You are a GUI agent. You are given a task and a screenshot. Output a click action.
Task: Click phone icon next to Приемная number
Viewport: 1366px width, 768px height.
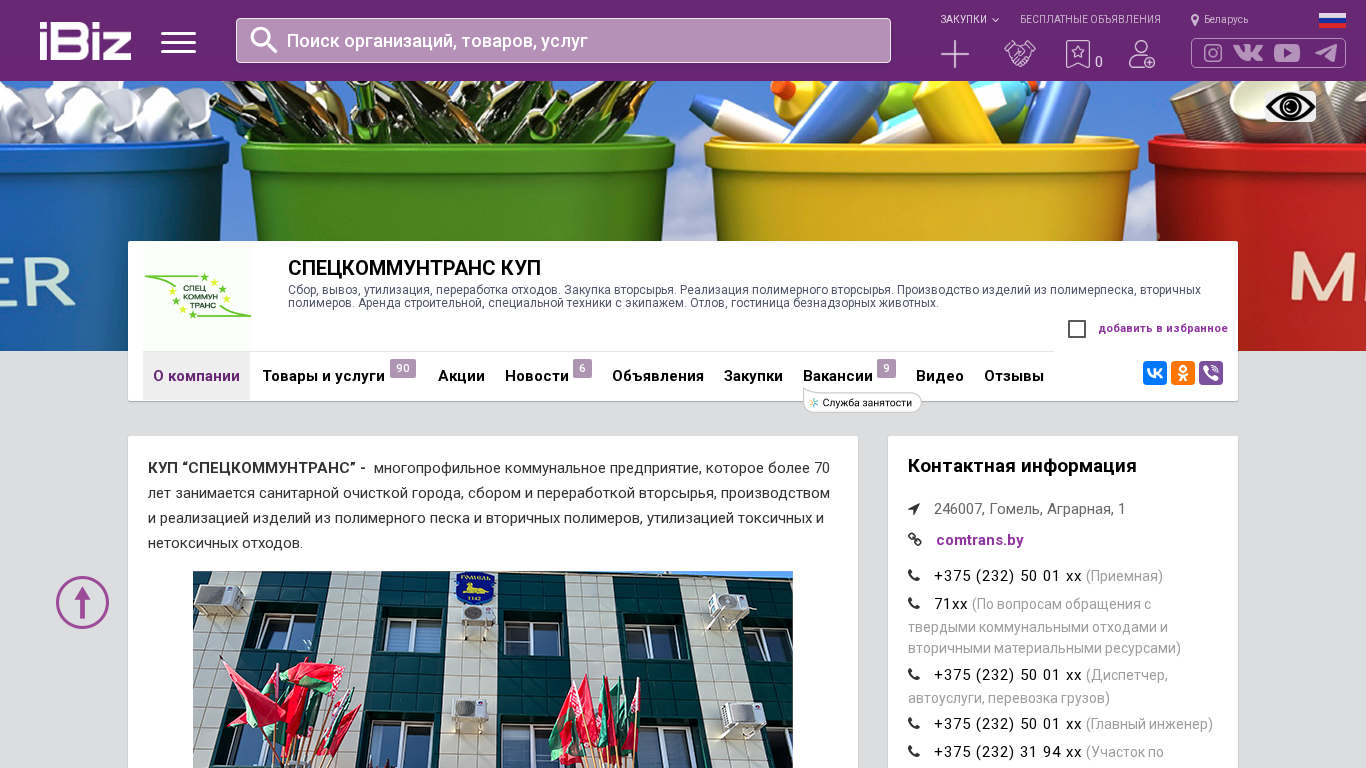(x=914, y=576)
